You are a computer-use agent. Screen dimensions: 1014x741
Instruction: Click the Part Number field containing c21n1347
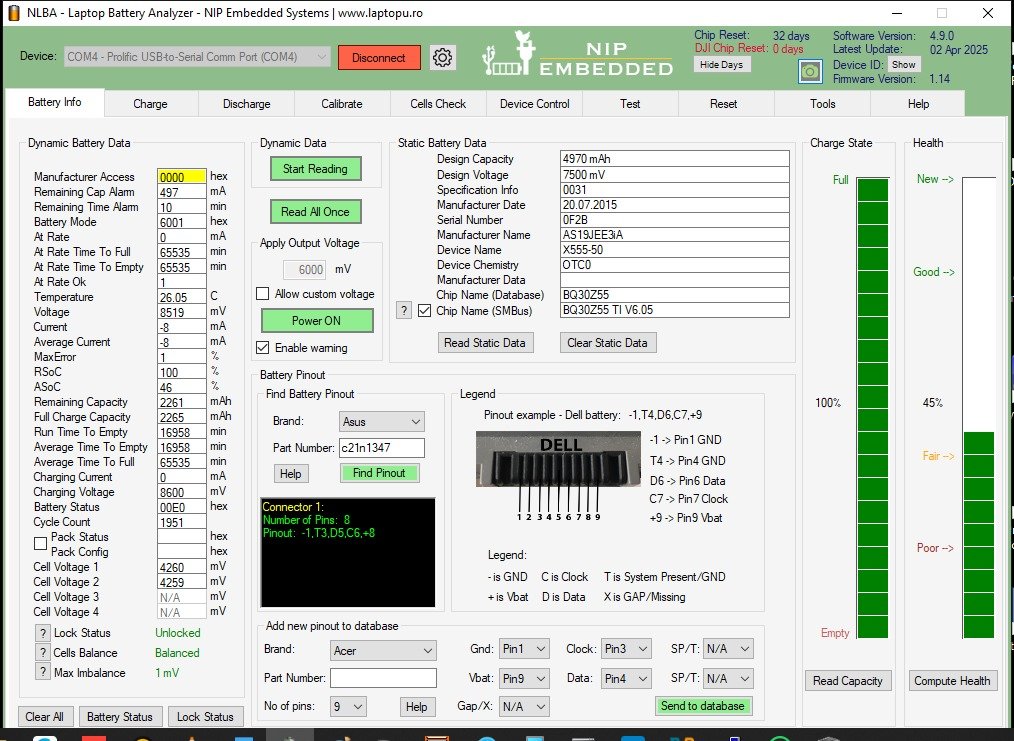coord(381,448)
